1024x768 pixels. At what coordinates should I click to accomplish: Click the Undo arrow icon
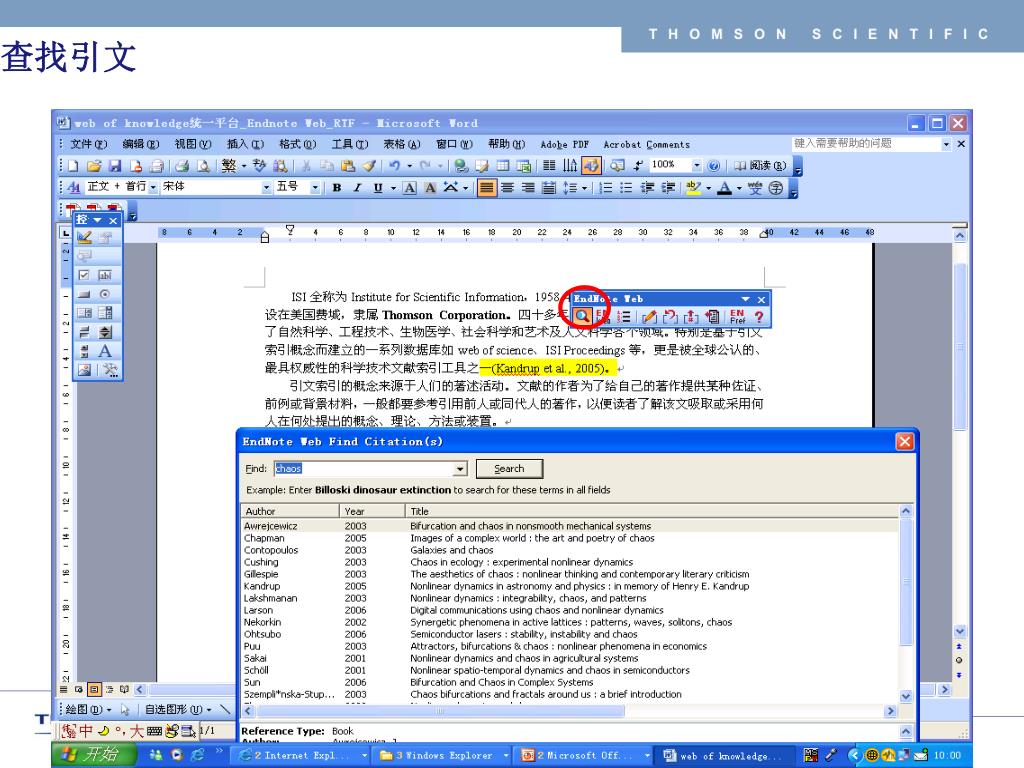coord(394,166)
